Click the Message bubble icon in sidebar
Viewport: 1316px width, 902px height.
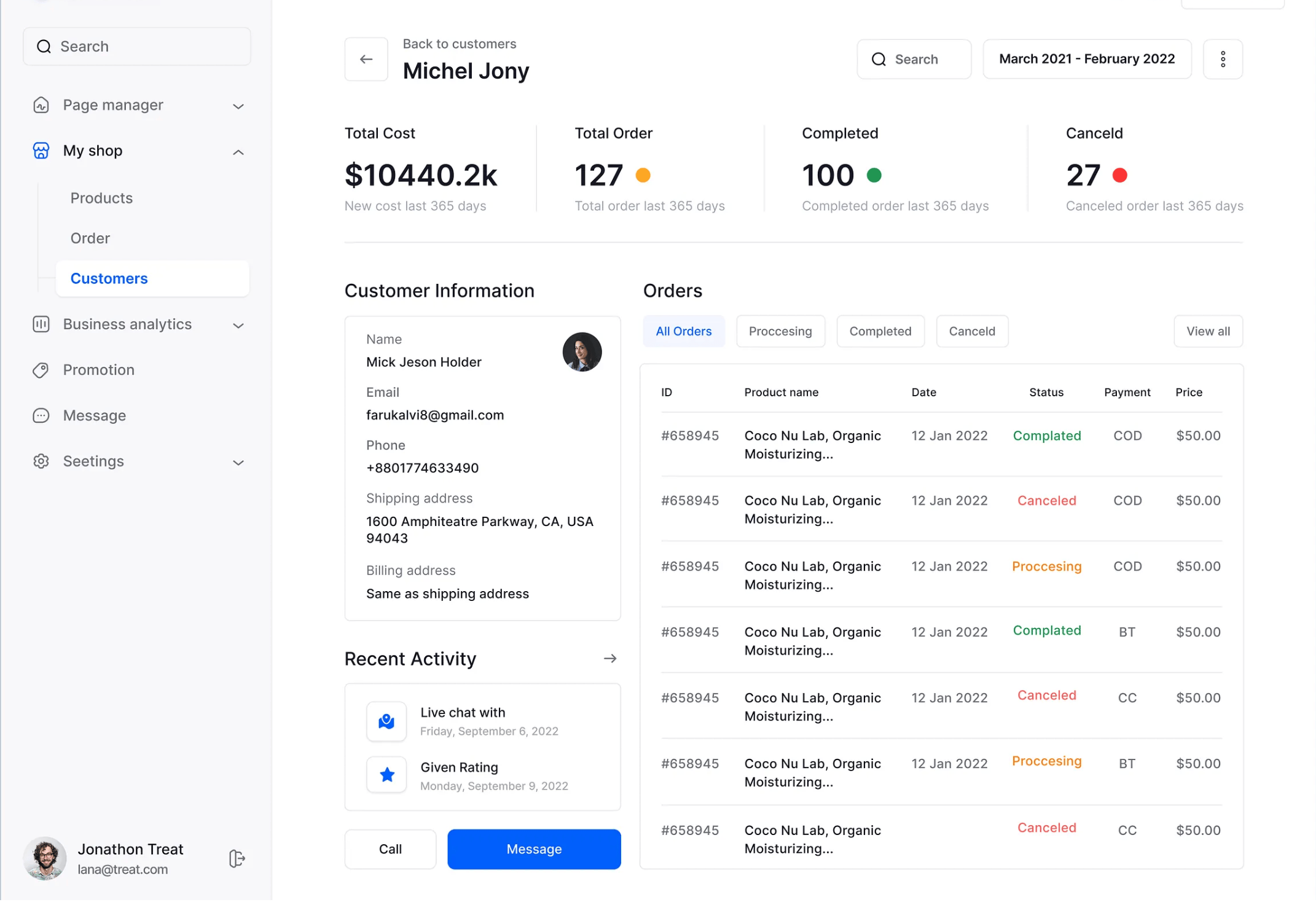point(41,416)
